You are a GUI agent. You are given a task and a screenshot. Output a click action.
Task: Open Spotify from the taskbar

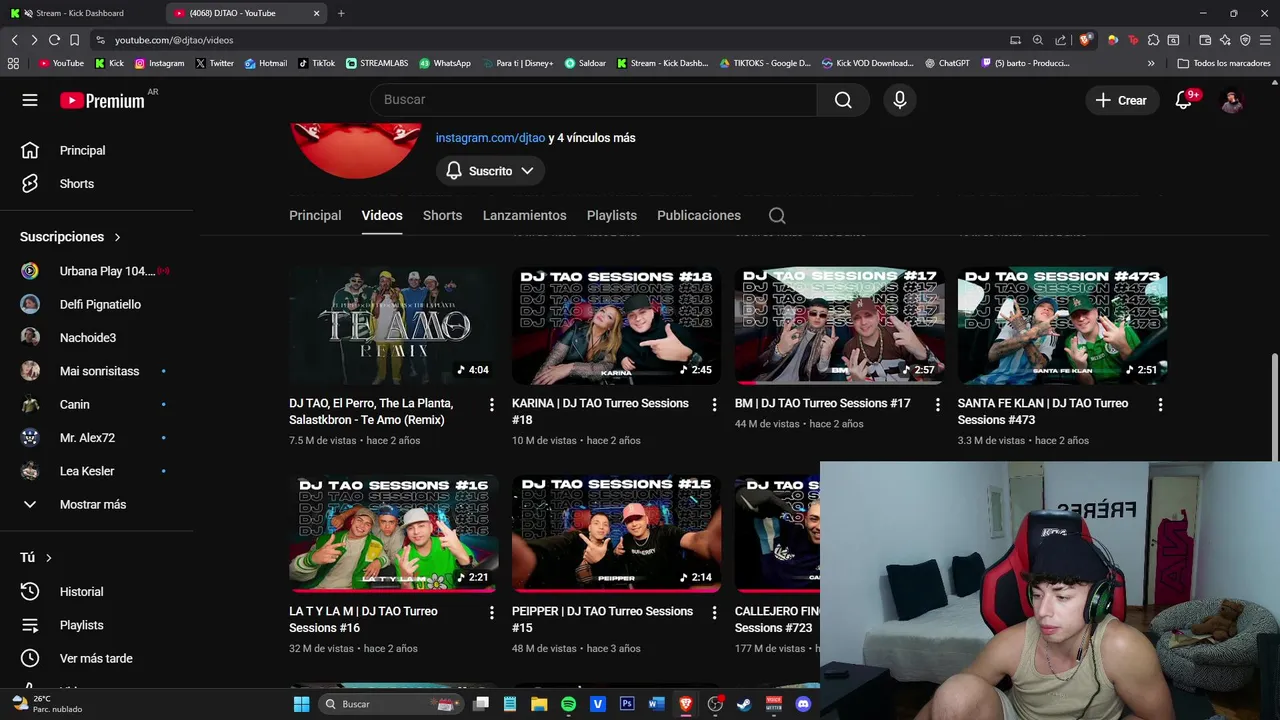click(568, 704)
